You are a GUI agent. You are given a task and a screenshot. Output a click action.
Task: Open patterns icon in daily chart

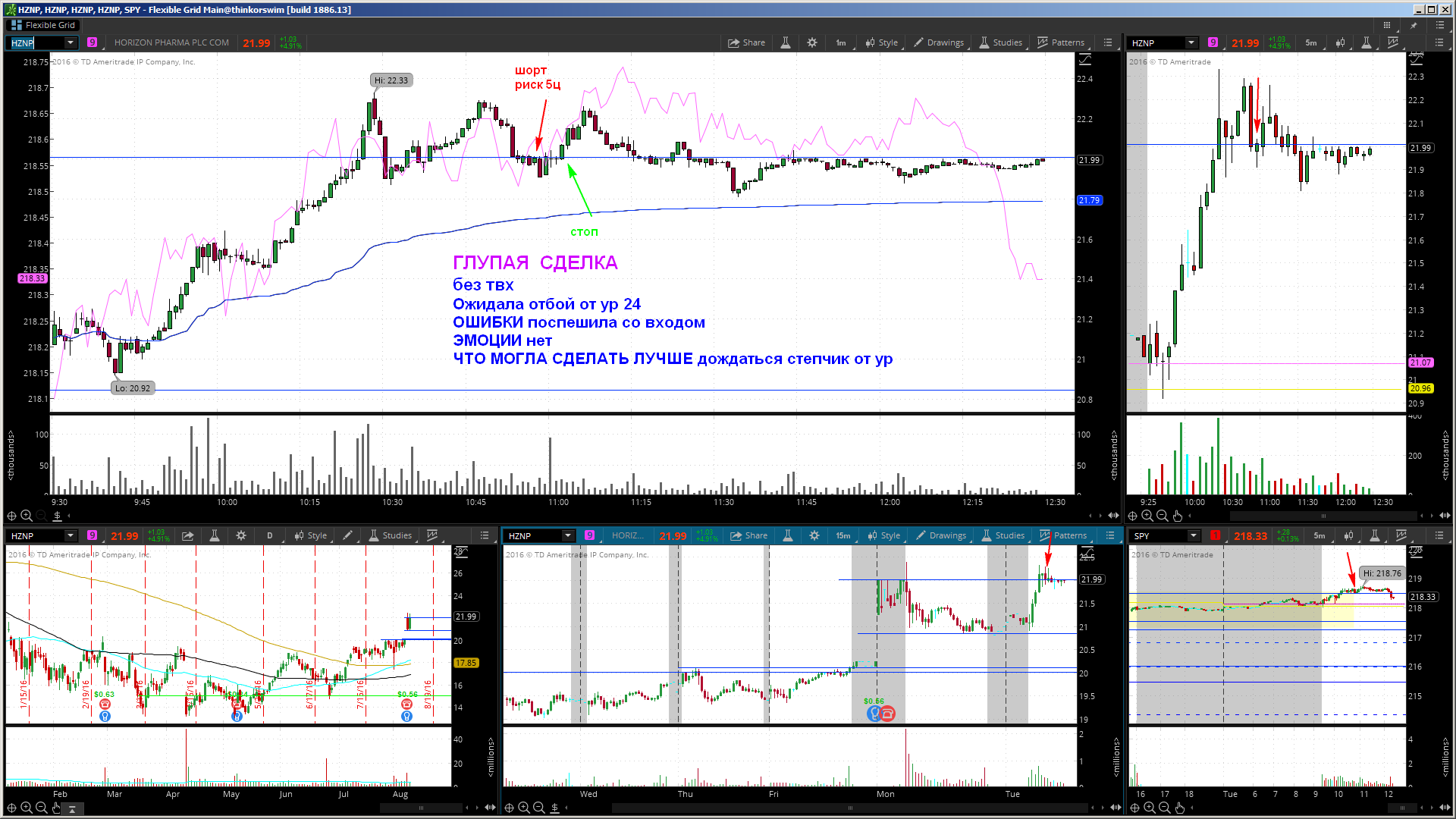432,535
